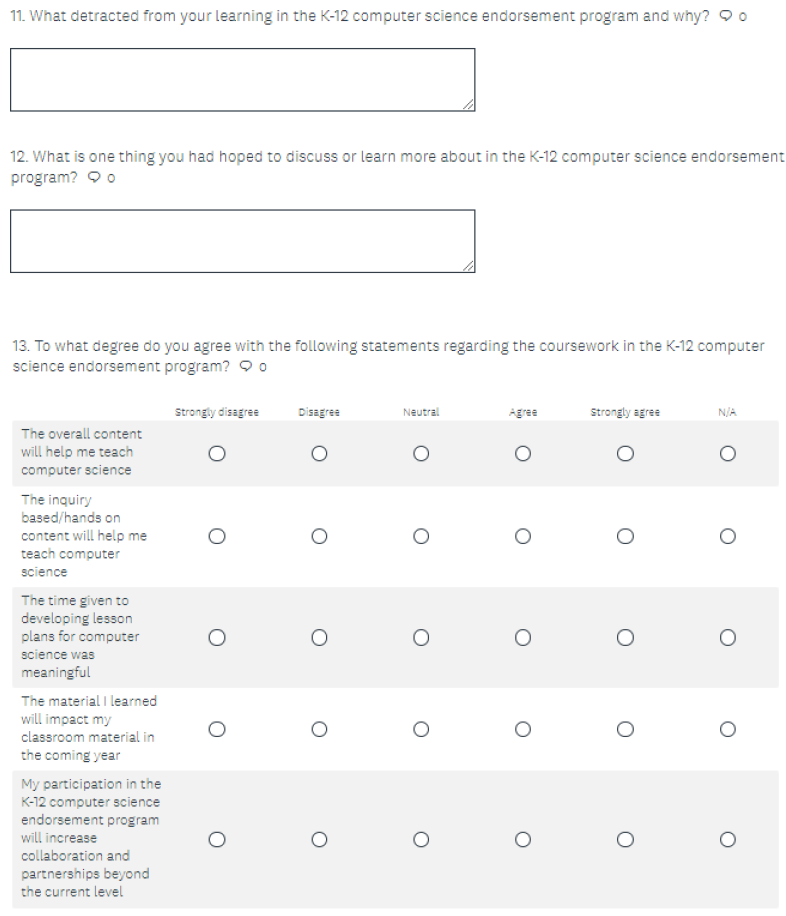This screenshot has width=786, height=916.
Task: Click question 11 answer text box
Action: click(242, 80)
